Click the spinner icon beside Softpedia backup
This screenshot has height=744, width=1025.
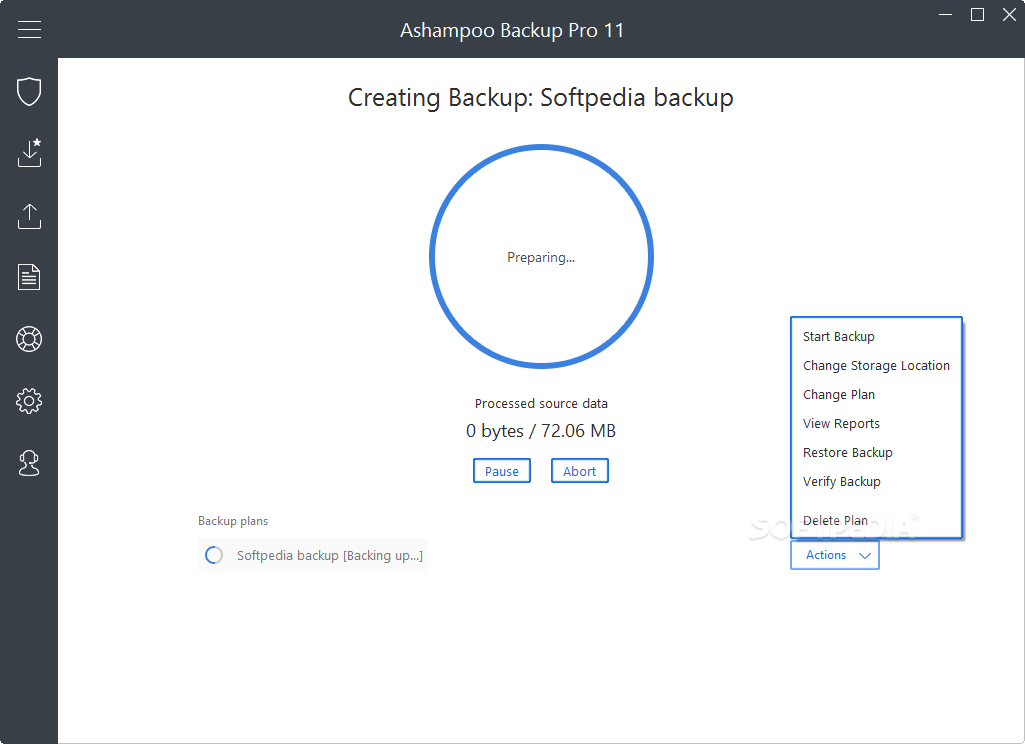[x=214, y=555]
